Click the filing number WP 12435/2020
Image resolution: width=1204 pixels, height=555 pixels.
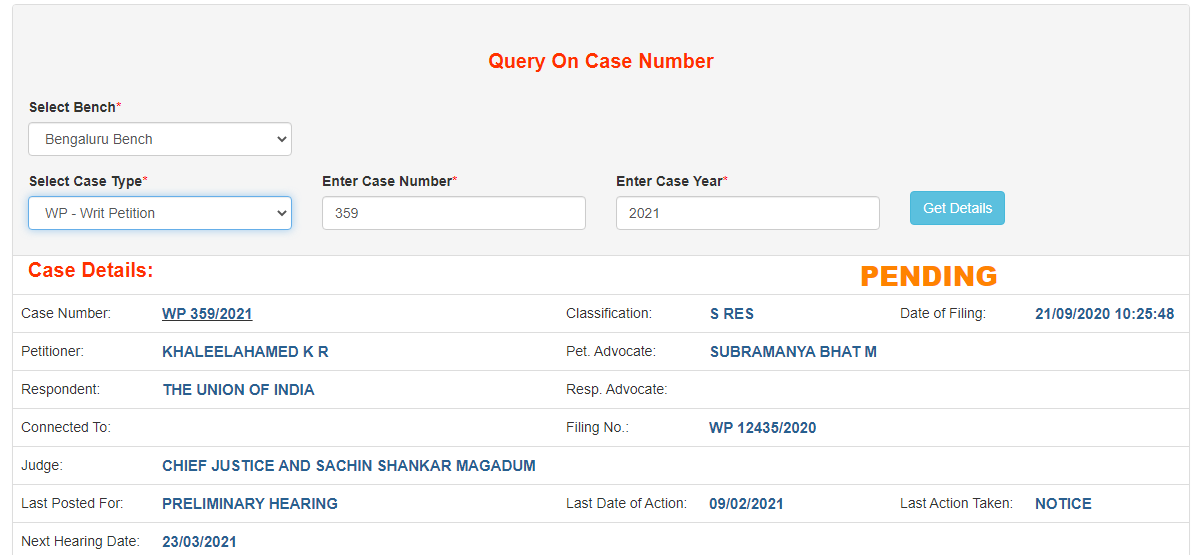point(762,428)
